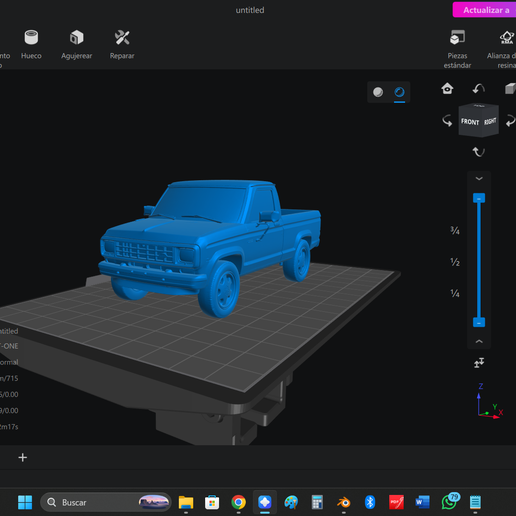
Task: Select the FRONT face of view cube
Action: coord(470,122)
